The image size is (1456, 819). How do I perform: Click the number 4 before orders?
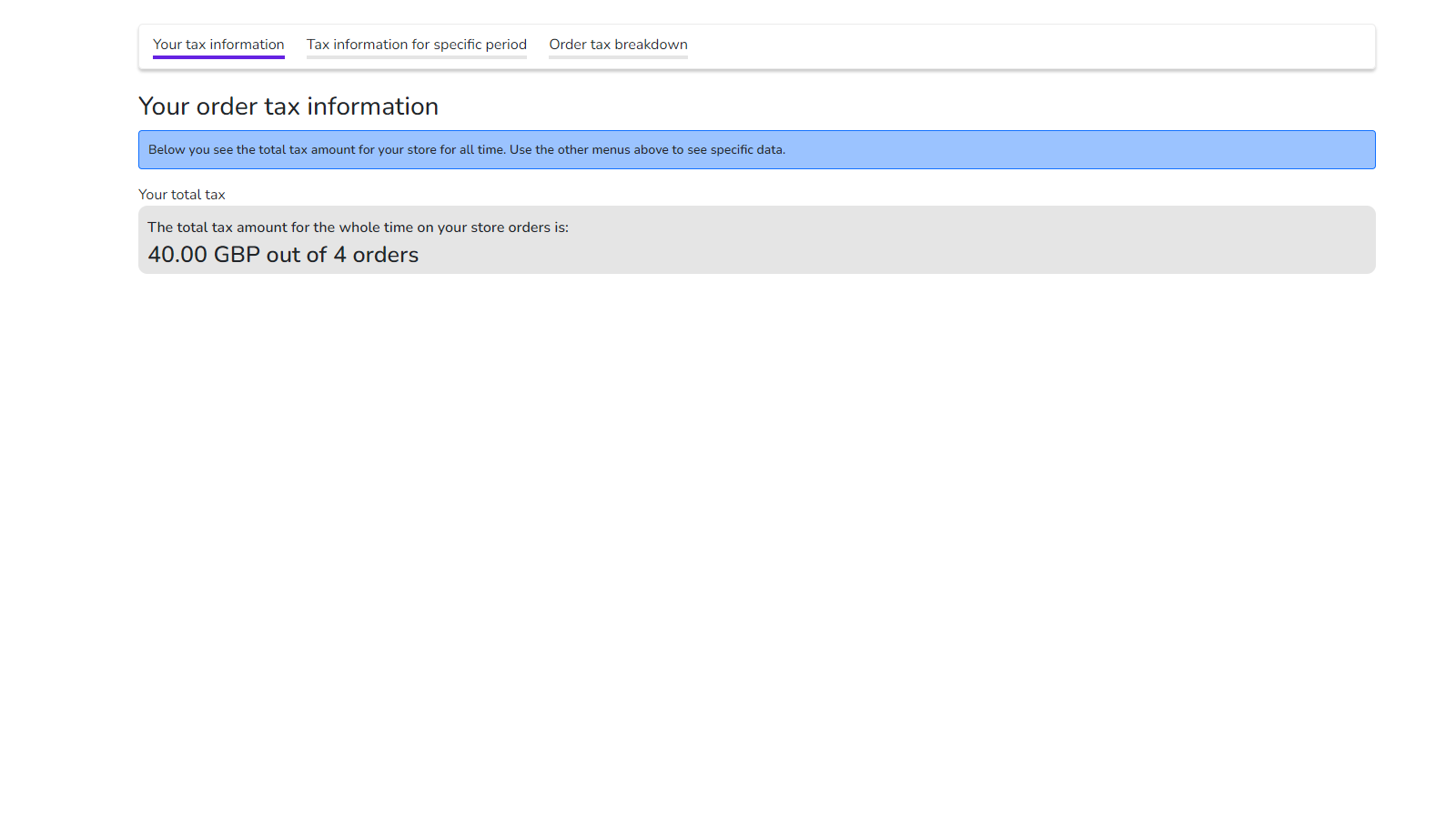340,255
